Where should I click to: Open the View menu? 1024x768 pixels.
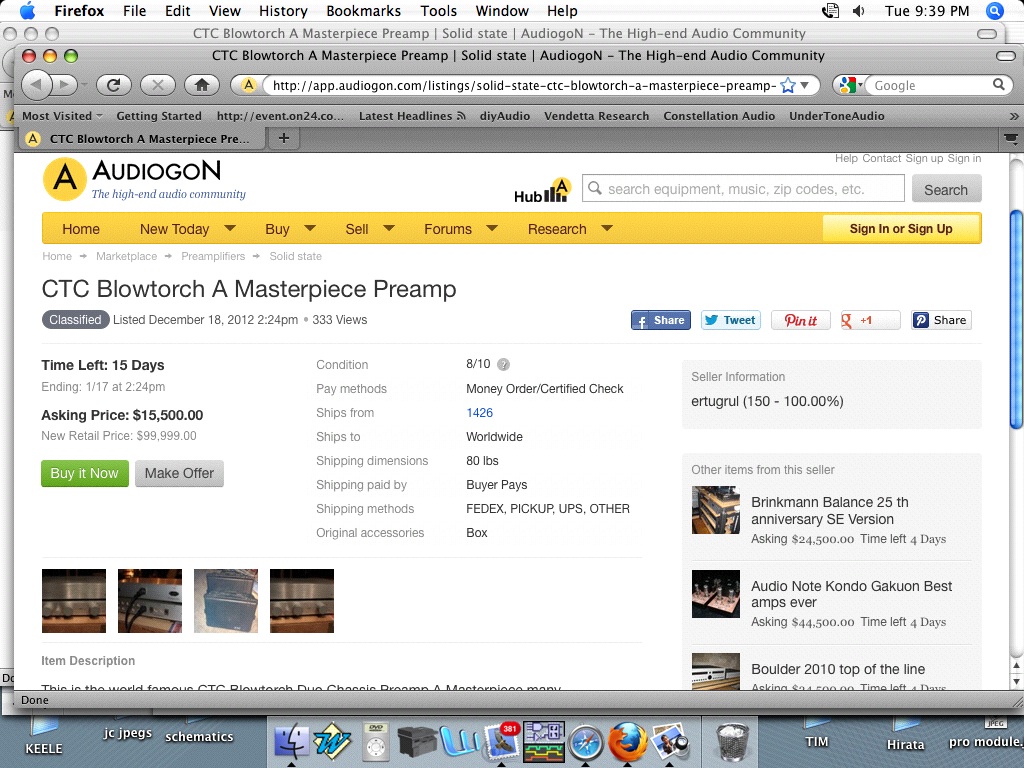[x=225, y=10]
